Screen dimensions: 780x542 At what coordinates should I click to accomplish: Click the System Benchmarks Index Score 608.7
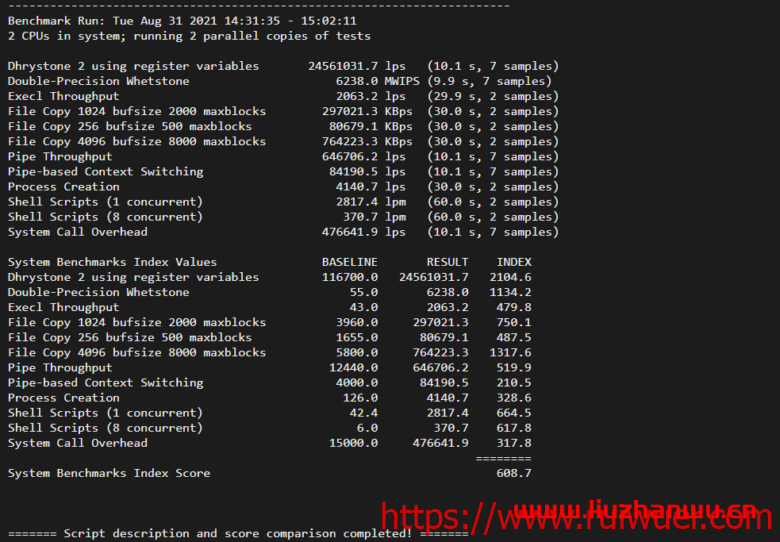(514, 473)
